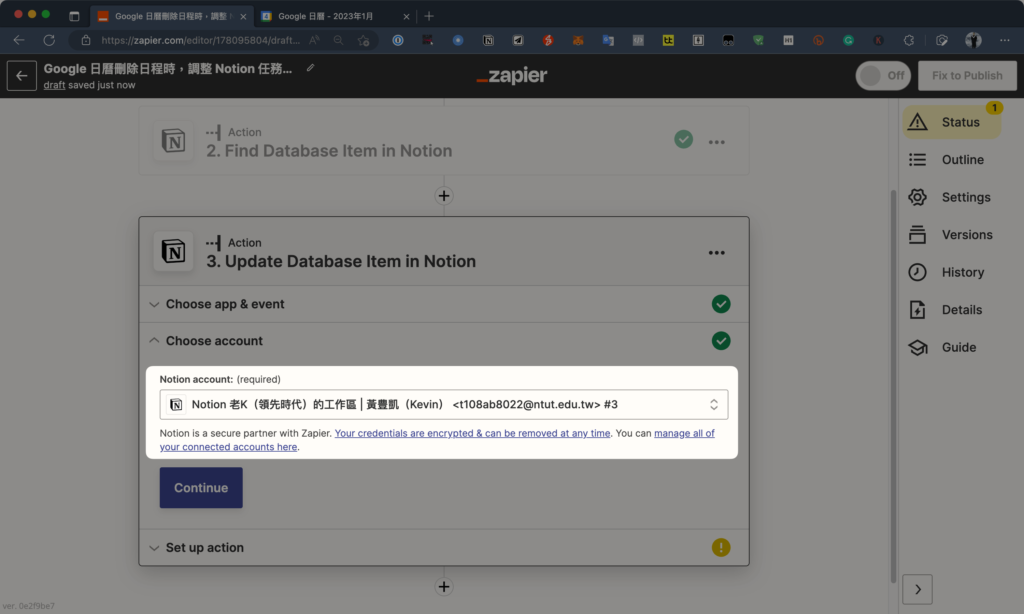This screenshot has height=614, width=1024.
Task: Click the zoom magnifier in address bar
Action: (x=338, y=40)
